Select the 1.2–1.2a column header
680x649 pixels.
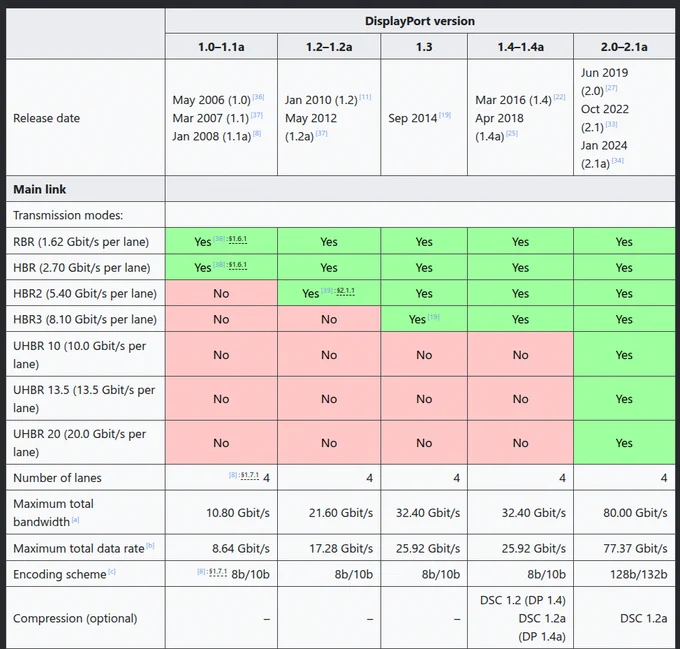pyautogui.click(x=329, y=47)
